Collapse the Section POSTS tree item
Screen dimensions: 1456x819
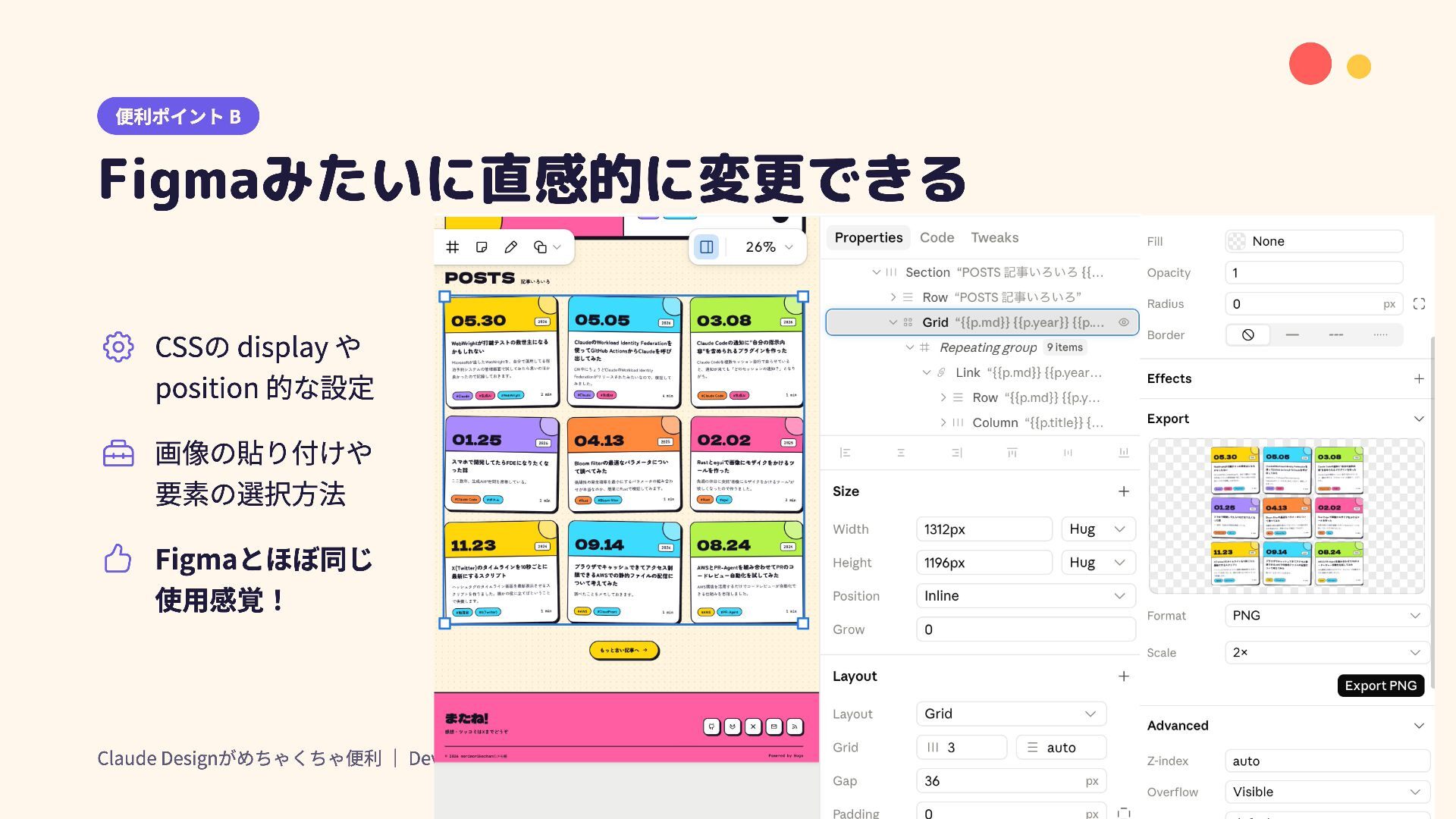pyautogui.click(x=876, y=272)
